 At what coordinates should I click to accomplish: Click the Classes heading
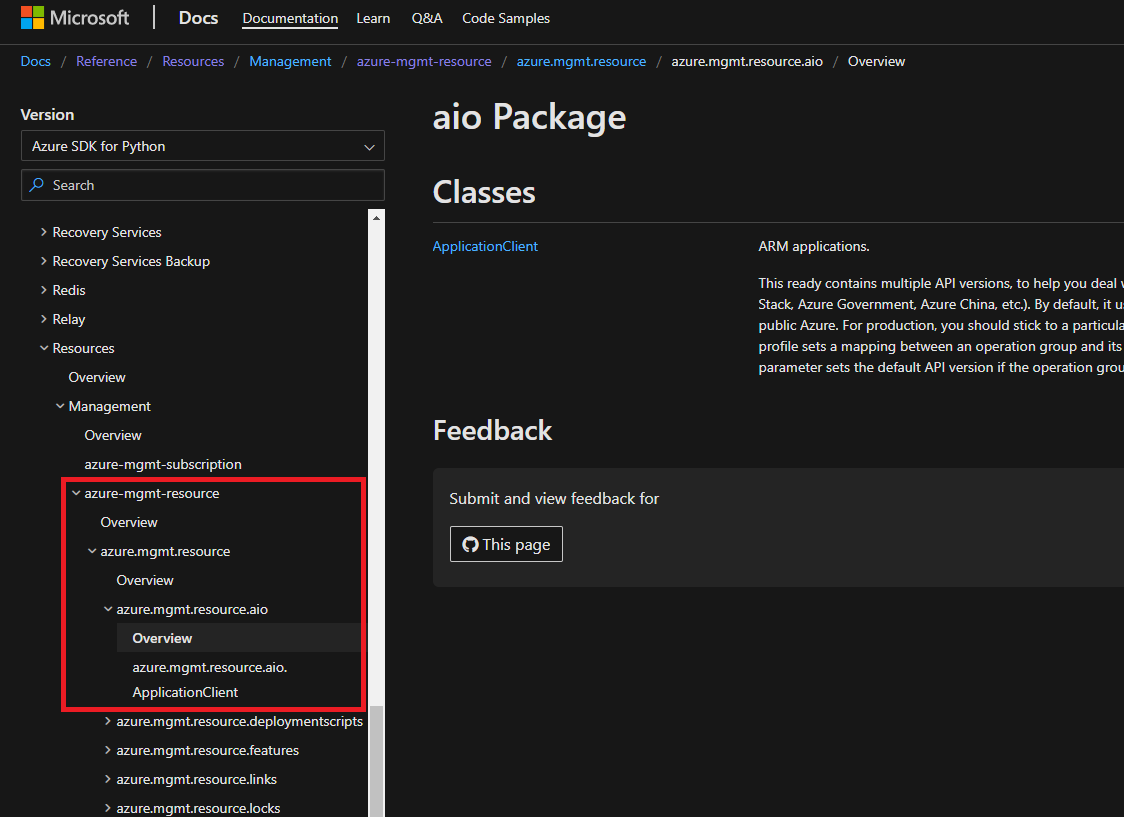[484, 192]
